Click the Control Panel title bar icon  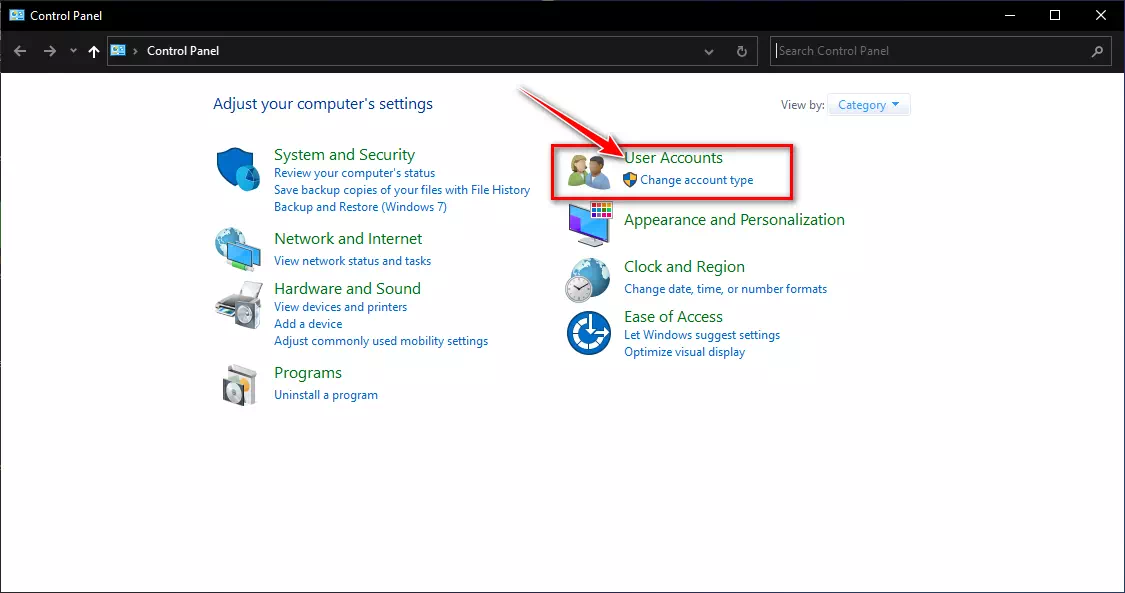pyautogui.click(x=17, y=15)
